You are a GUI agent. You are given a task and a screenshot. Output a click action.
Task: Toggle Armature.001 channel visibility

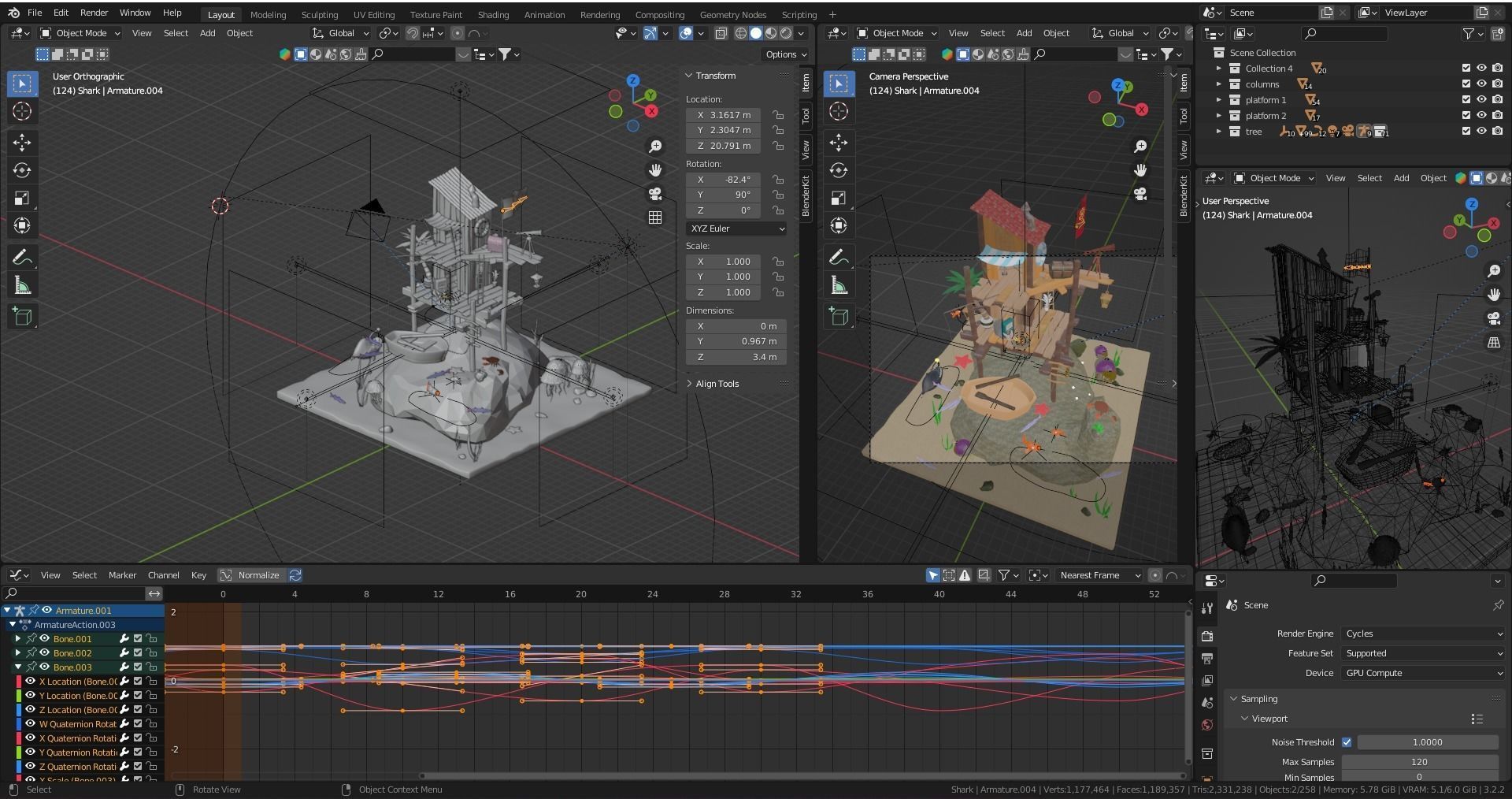[47, 611]
